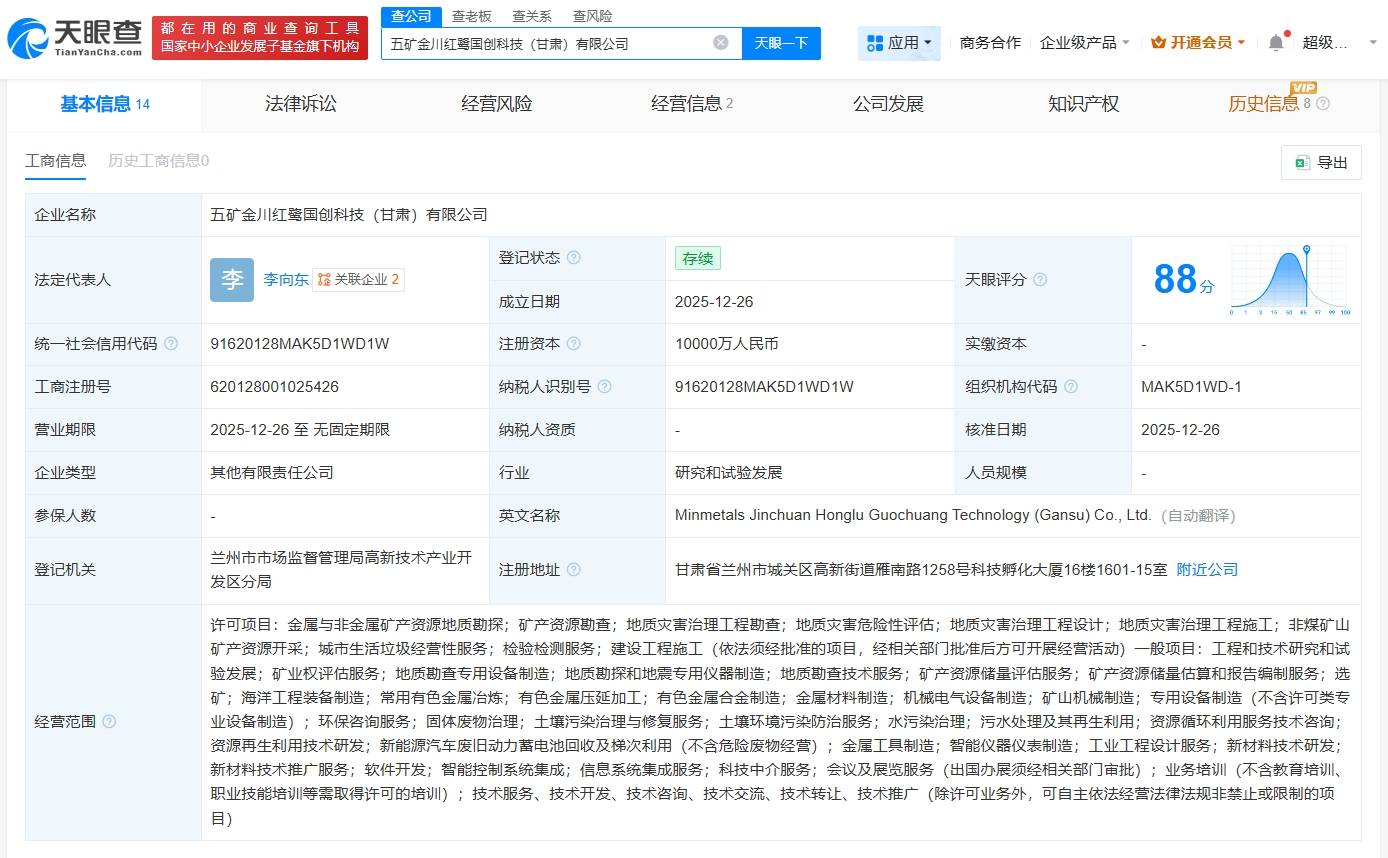The image size is (1388, 858).
Task: Expand the 企业级产品 menu
Action: tap(1084, 43)
